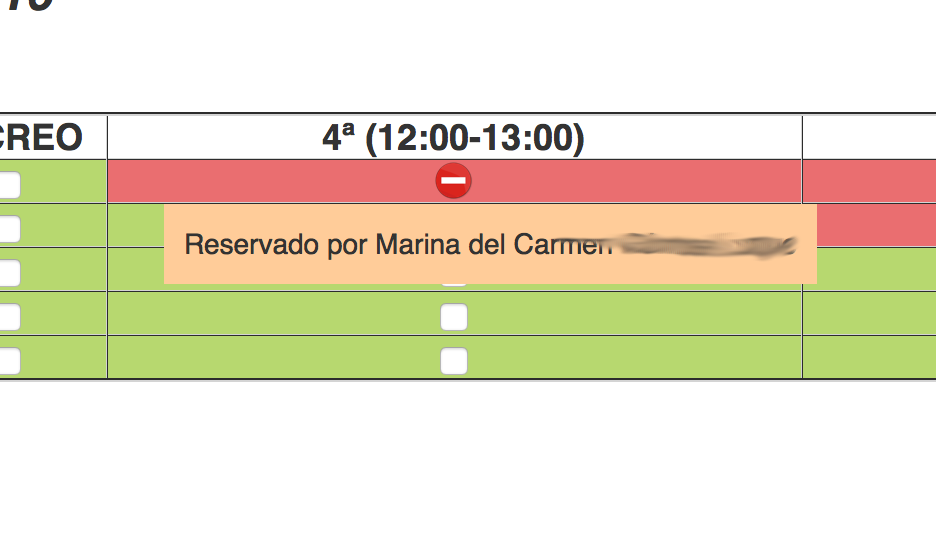The width and height of the screenshot is (936, 558).
Task: Toggle the RECREO checkbox in the third row
Action: (x=8, y=273)
